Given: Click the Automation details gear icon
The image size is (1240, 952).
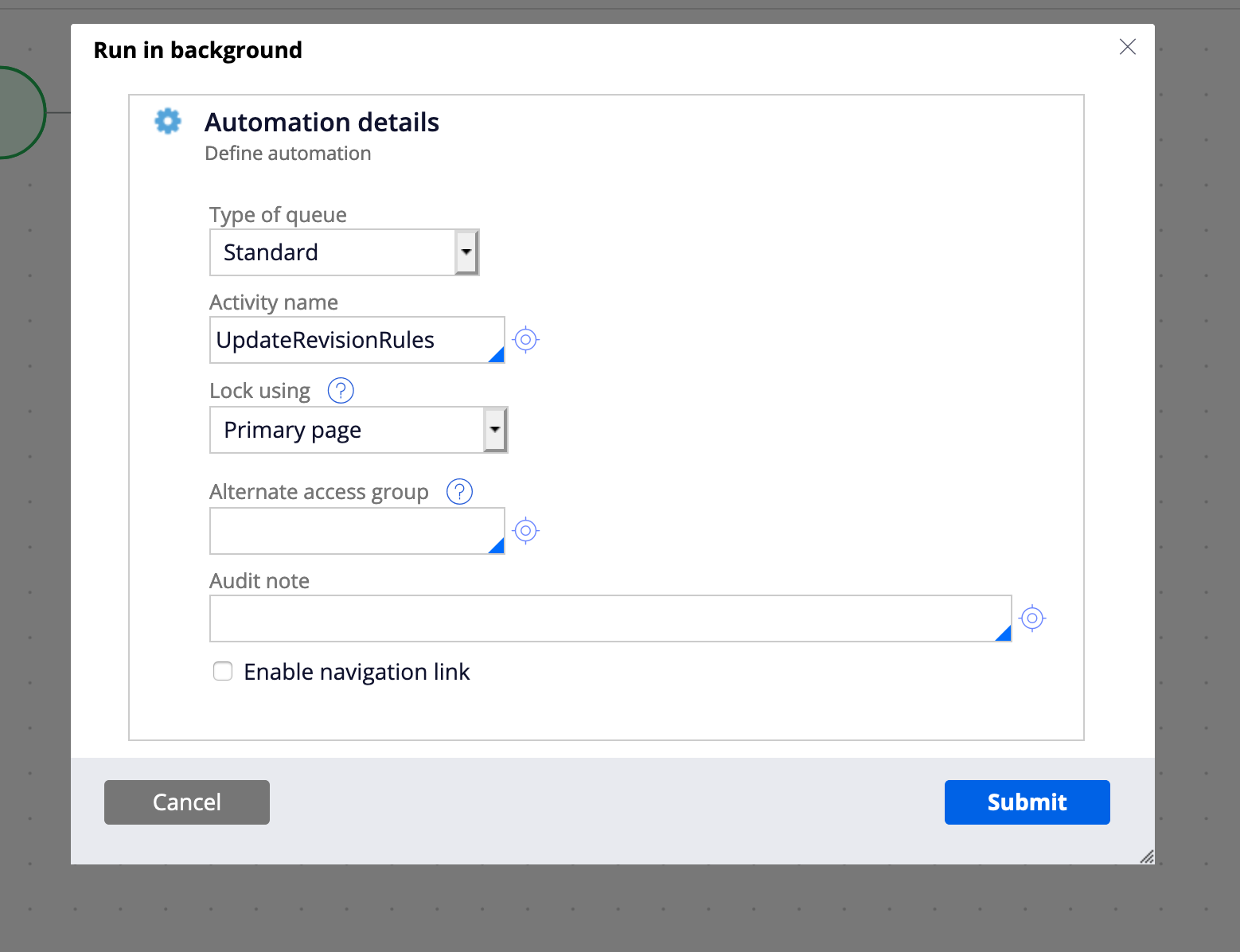Looking at the screenshot, I should (x=168, y=121).
